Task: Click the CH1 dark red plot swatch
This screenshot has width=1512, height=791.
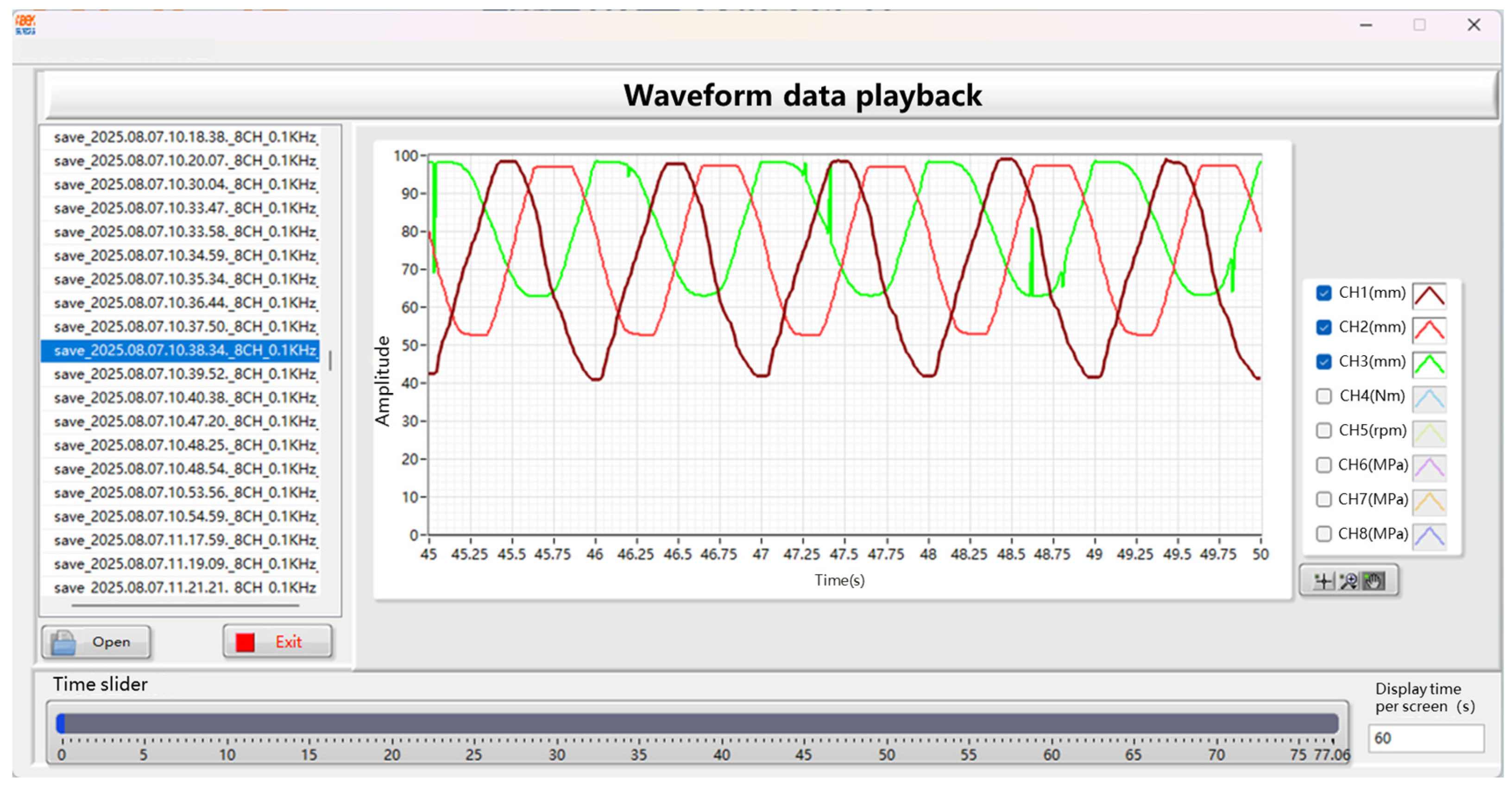Action: point(1429,296)
